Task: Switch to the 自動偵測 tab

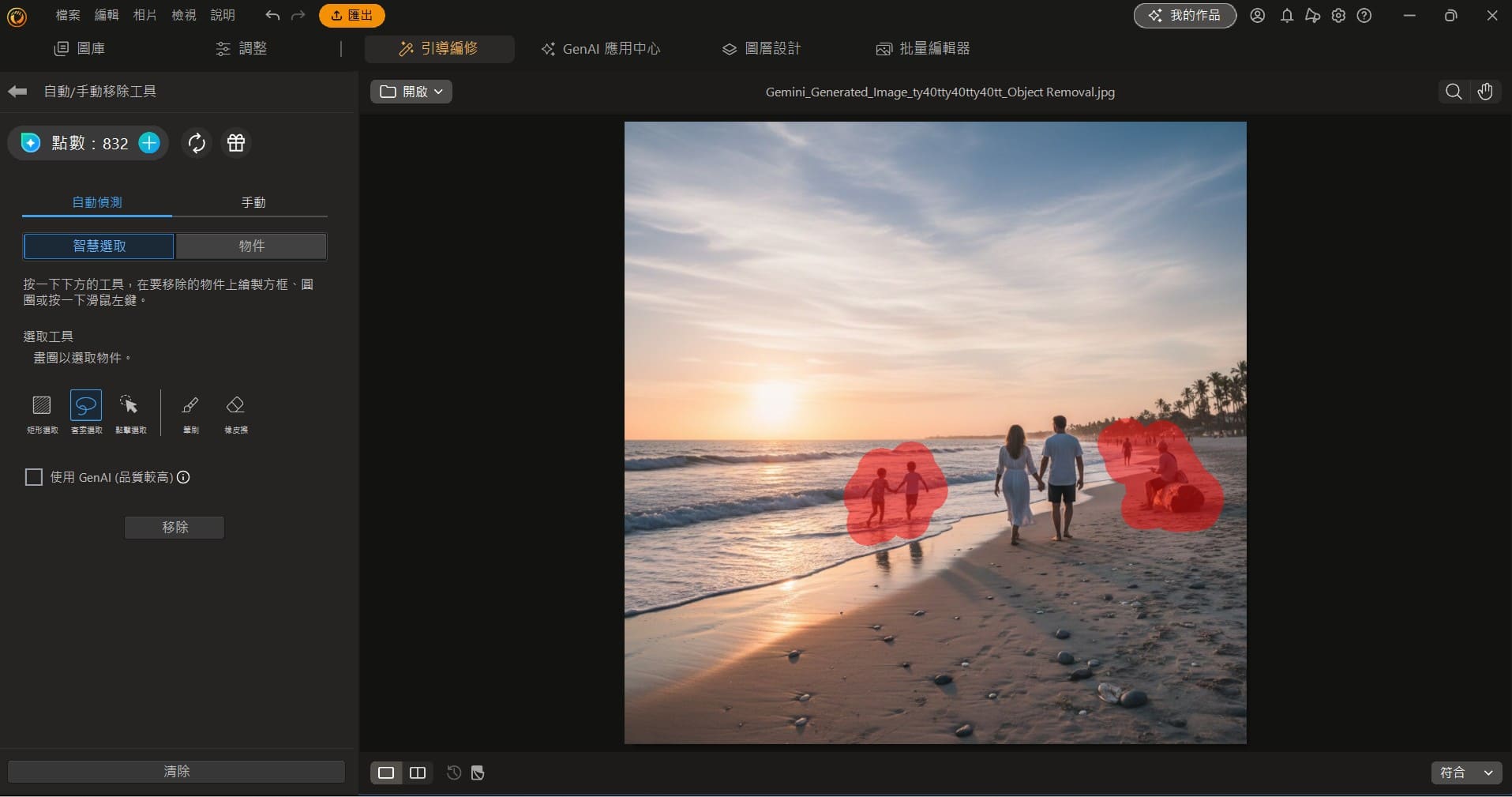Action: 97,203
